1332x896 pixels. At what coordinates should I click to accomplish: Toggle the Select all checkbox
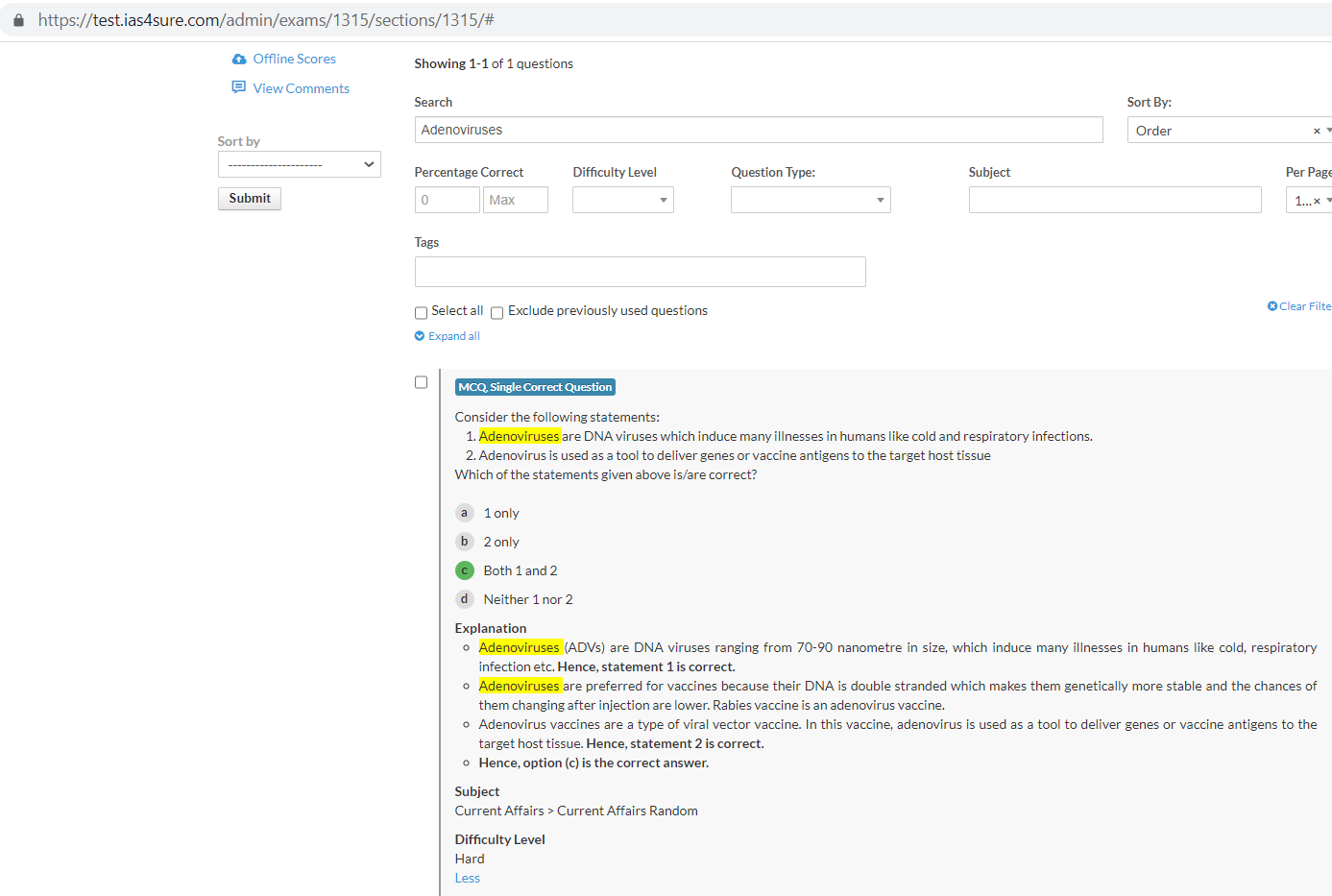(x=421, y=313)
